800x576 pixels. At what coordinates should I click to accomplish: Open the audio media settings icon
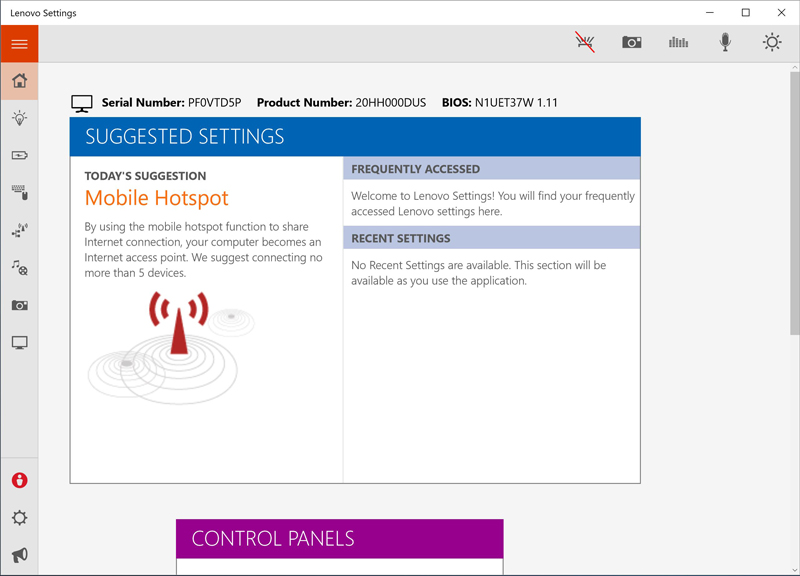point(19,267)
